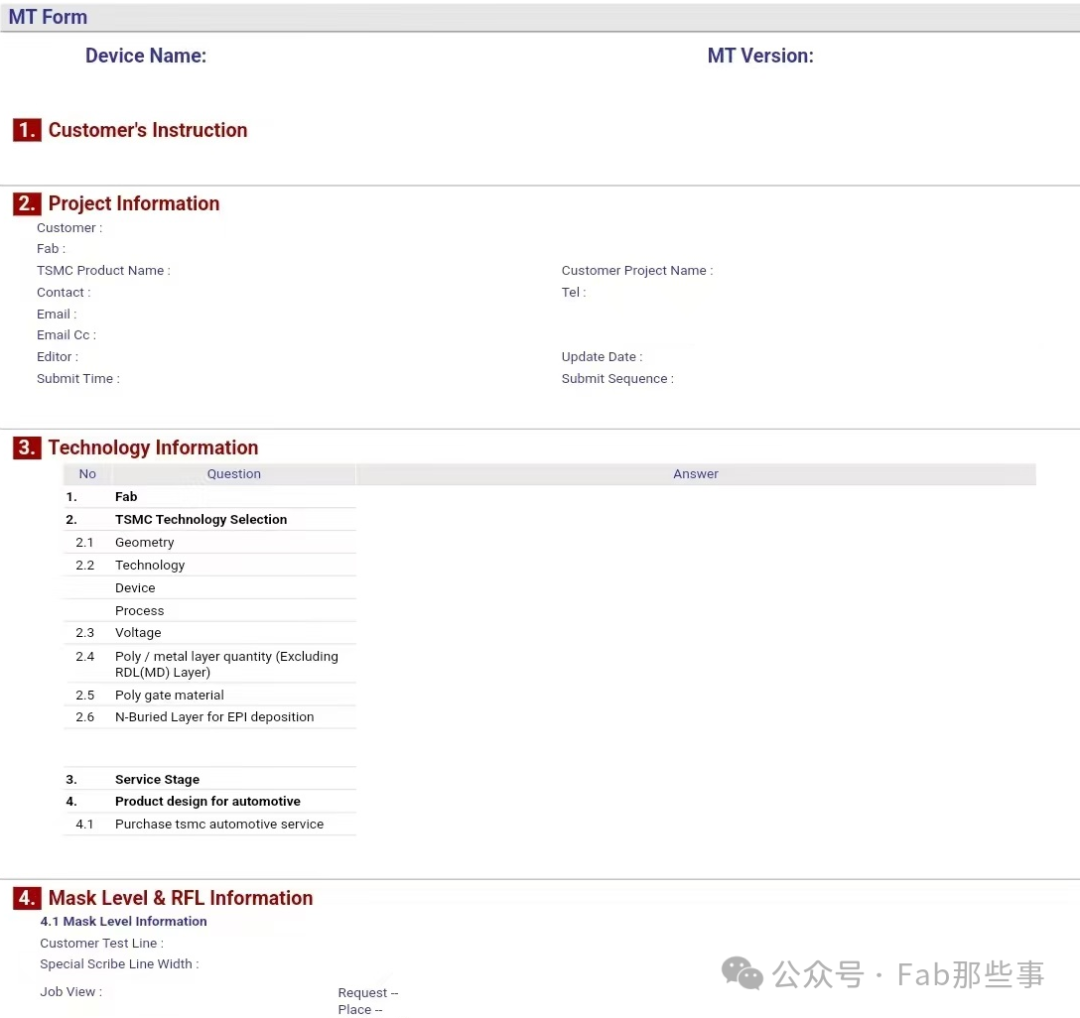Toggle the N-Buried Layer for EPI deposition row
This screenshot has width=1080, height=1018.
click(214, 717)
